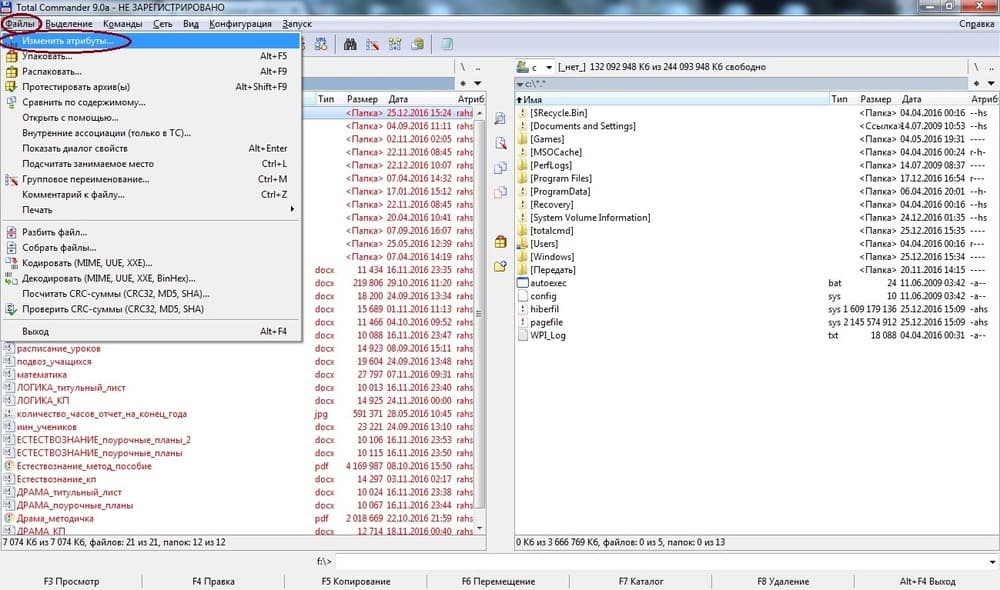
Task: Open the Команды menu
Action: (x=122, y=24)
